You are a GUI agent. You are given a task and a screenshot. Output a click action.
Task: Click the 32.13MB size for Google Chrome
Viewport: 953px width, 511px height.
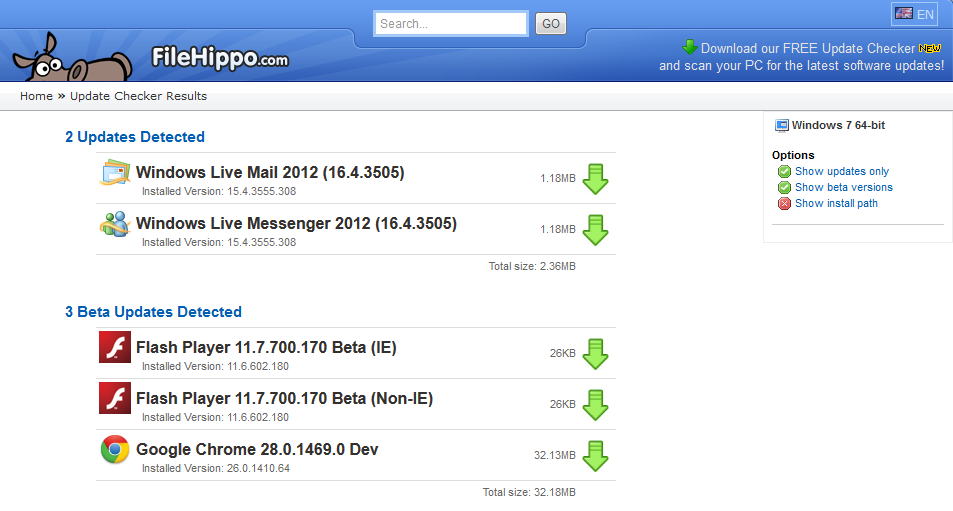click(x=554, y=456)
